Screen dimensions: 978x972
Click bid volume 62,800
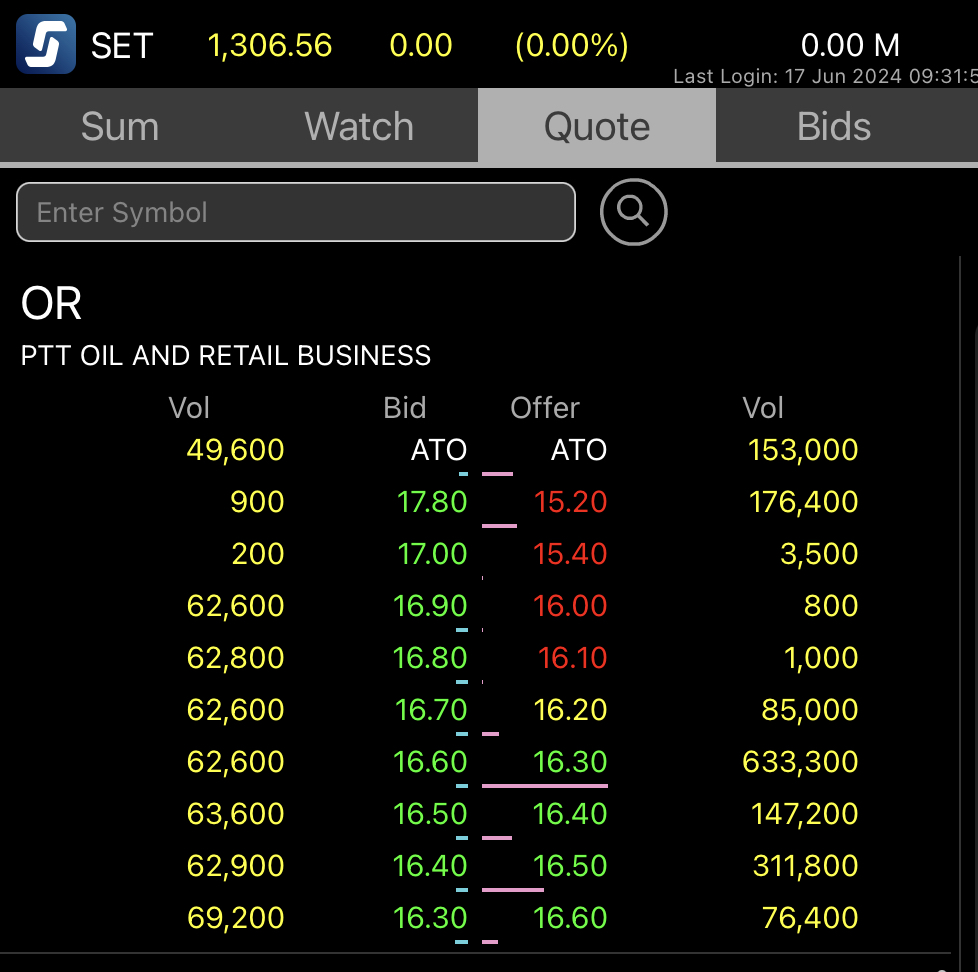click(236, 658)
